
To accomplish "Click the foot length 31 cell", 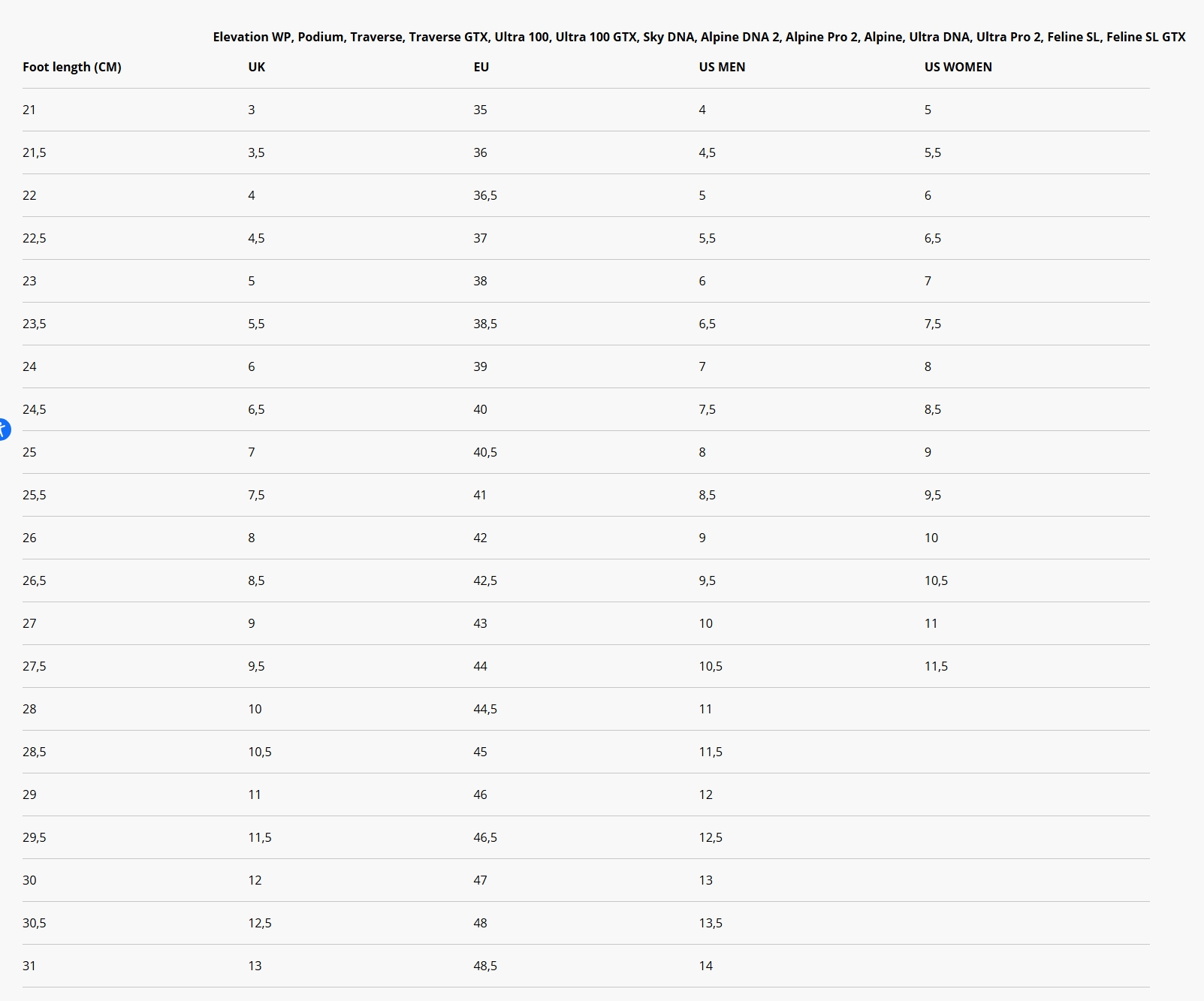I will (x=29, y=966).
